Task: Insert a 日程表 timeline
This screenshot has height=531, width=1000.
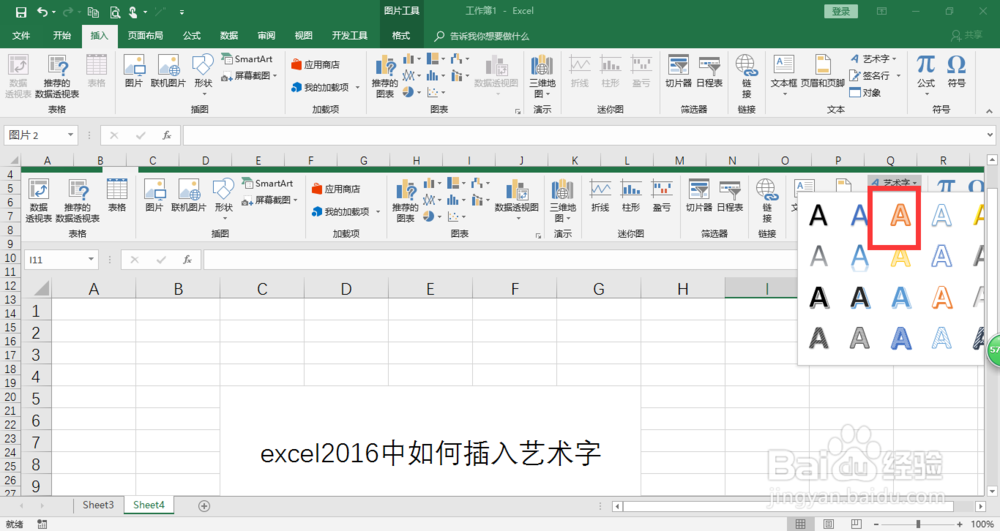Action: point(709,71)
